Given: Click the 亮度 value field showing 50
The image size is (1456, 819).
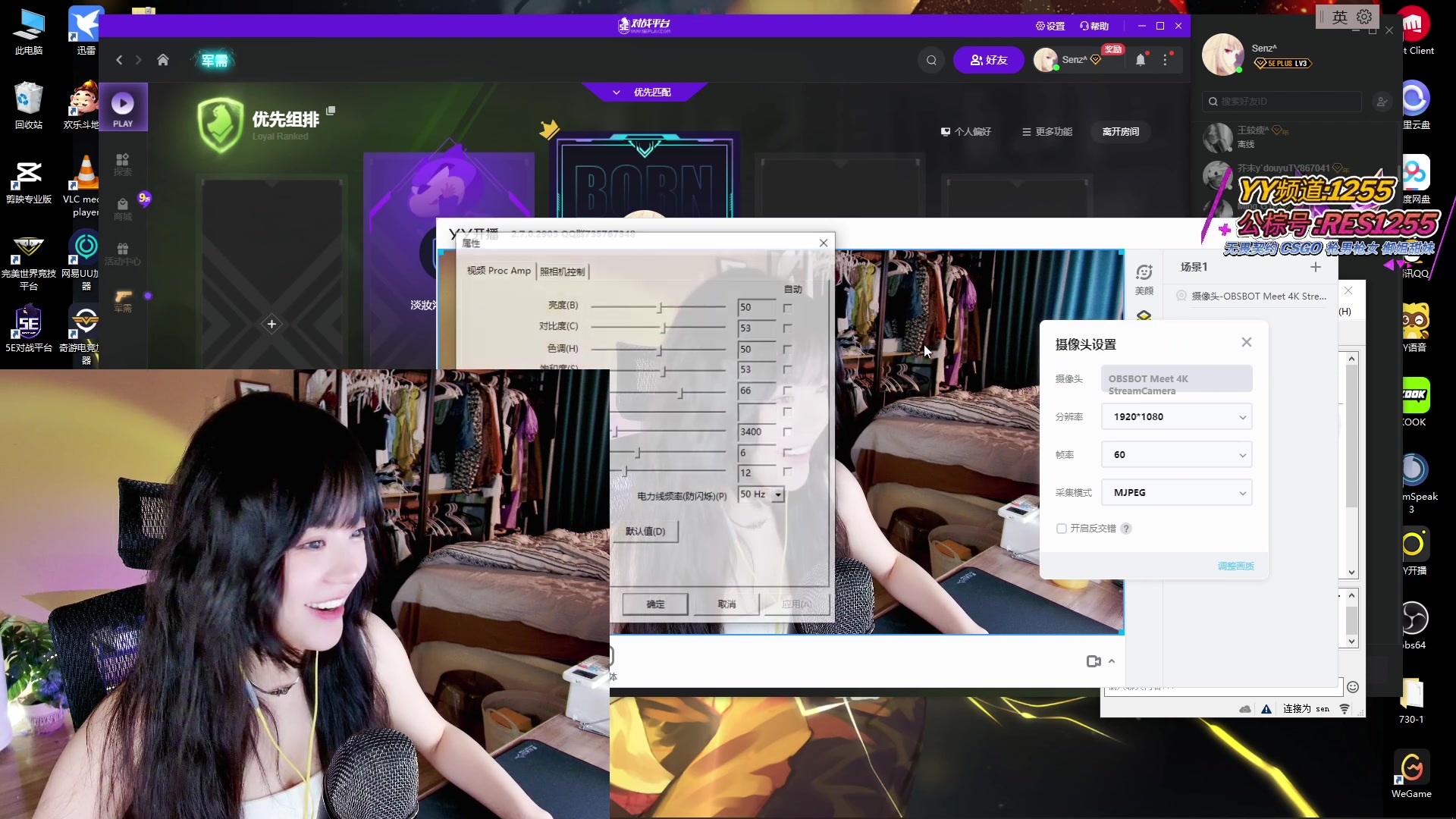Looking at the screenshot, I should click(756, 307).
